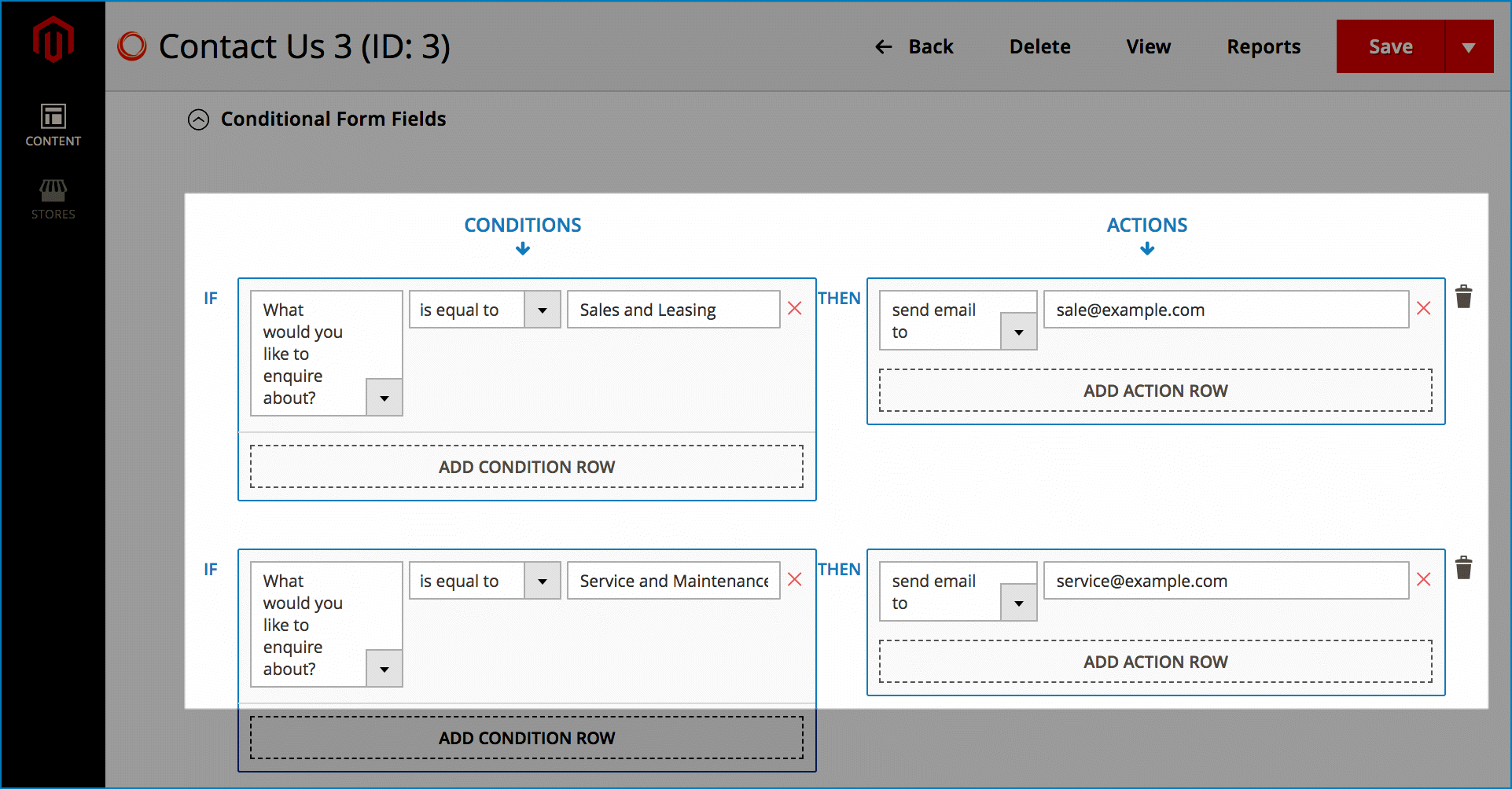Image resolution: width=1512 pixels, height=789 pixels.
Task: Click the back arrow icon
Action: (882, 47)
